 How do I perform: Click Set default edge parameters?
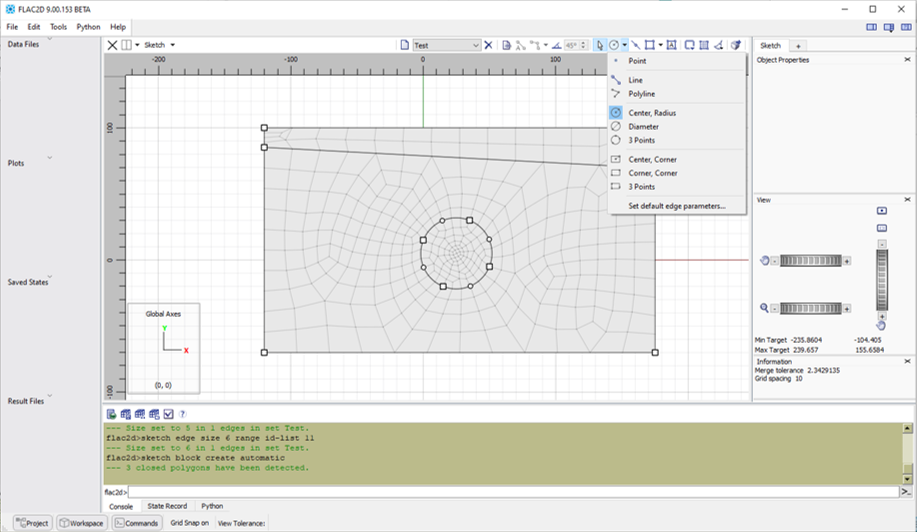677,206
